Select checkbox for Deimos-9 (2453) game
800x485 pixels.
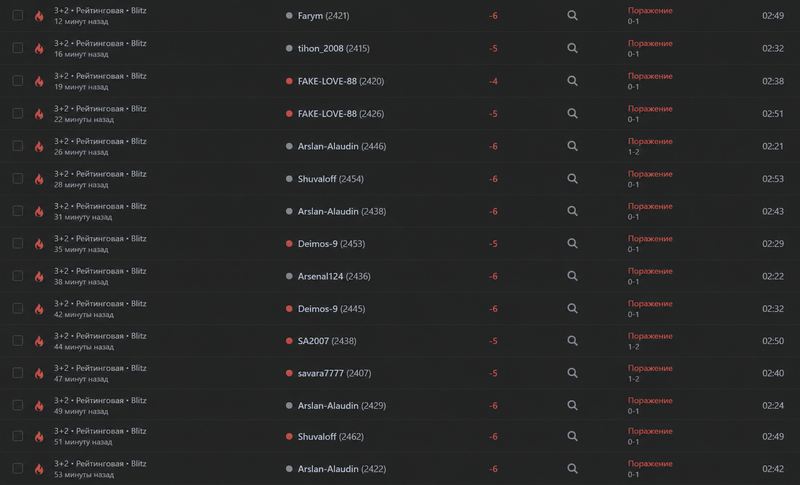coord(18,243)
